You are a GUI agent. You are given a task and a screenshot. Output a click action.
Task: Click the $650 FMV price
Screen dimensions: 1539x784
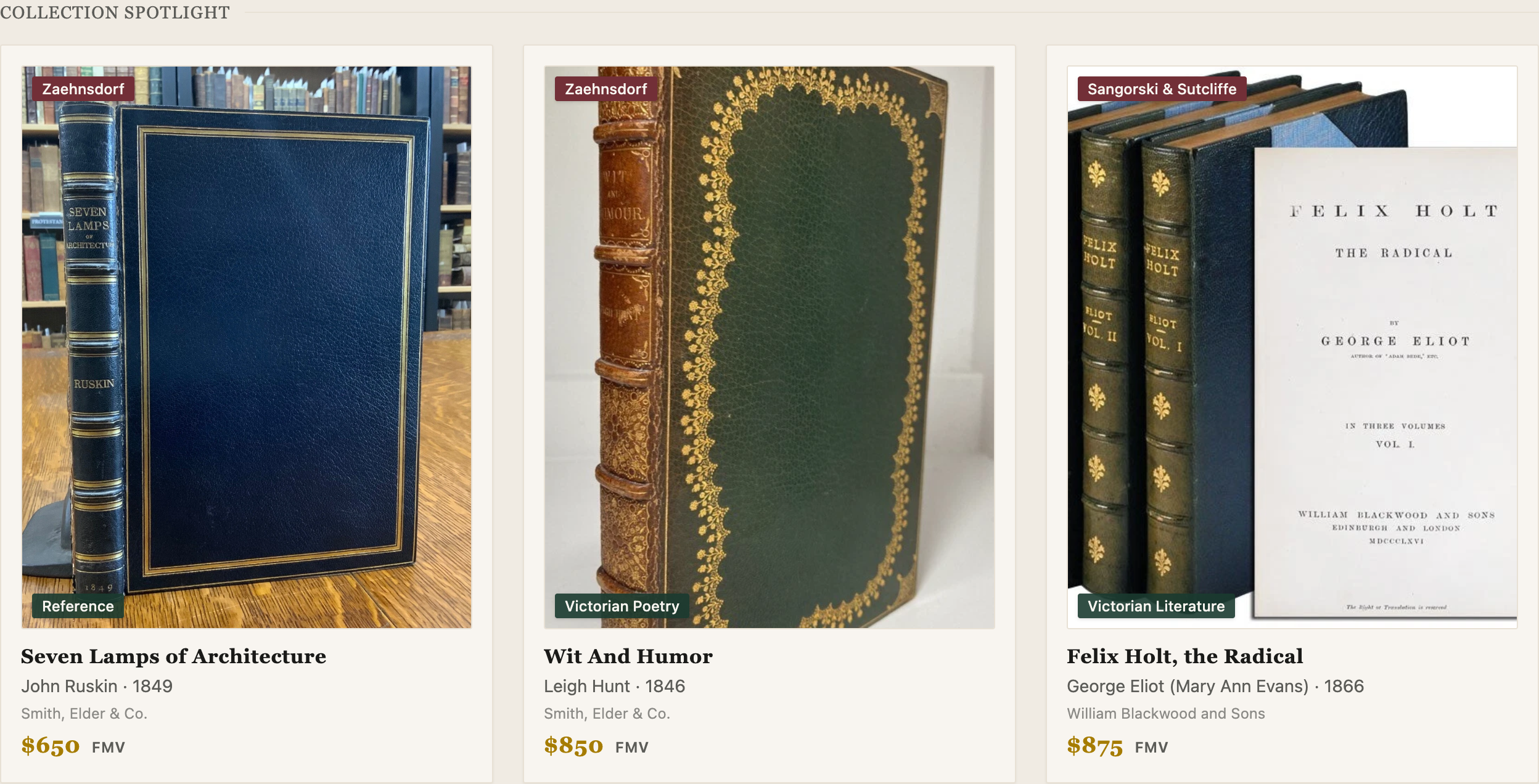[x=73, y=746]
